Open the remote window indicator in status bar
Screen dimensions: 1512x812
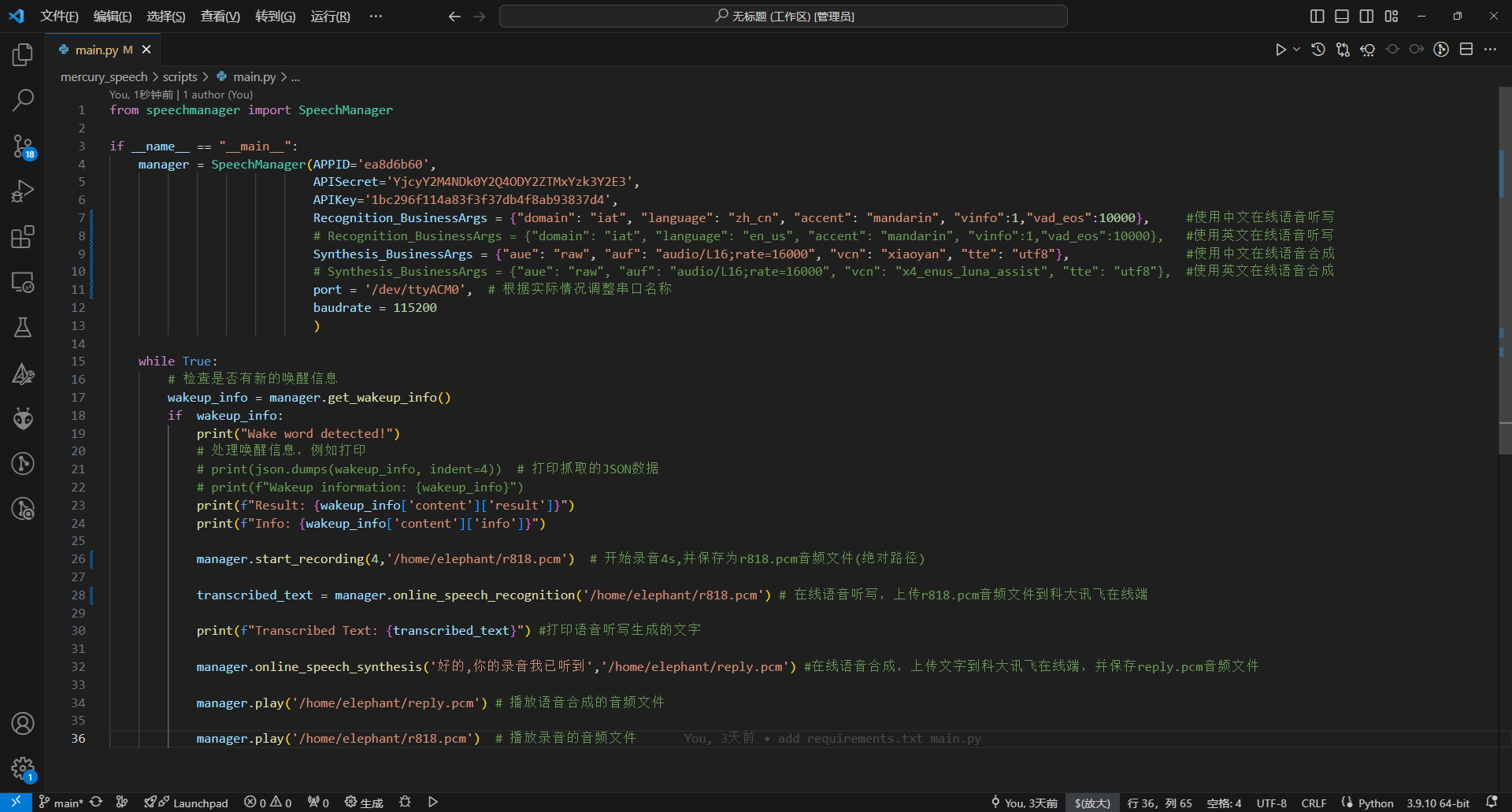click(16, 803)
